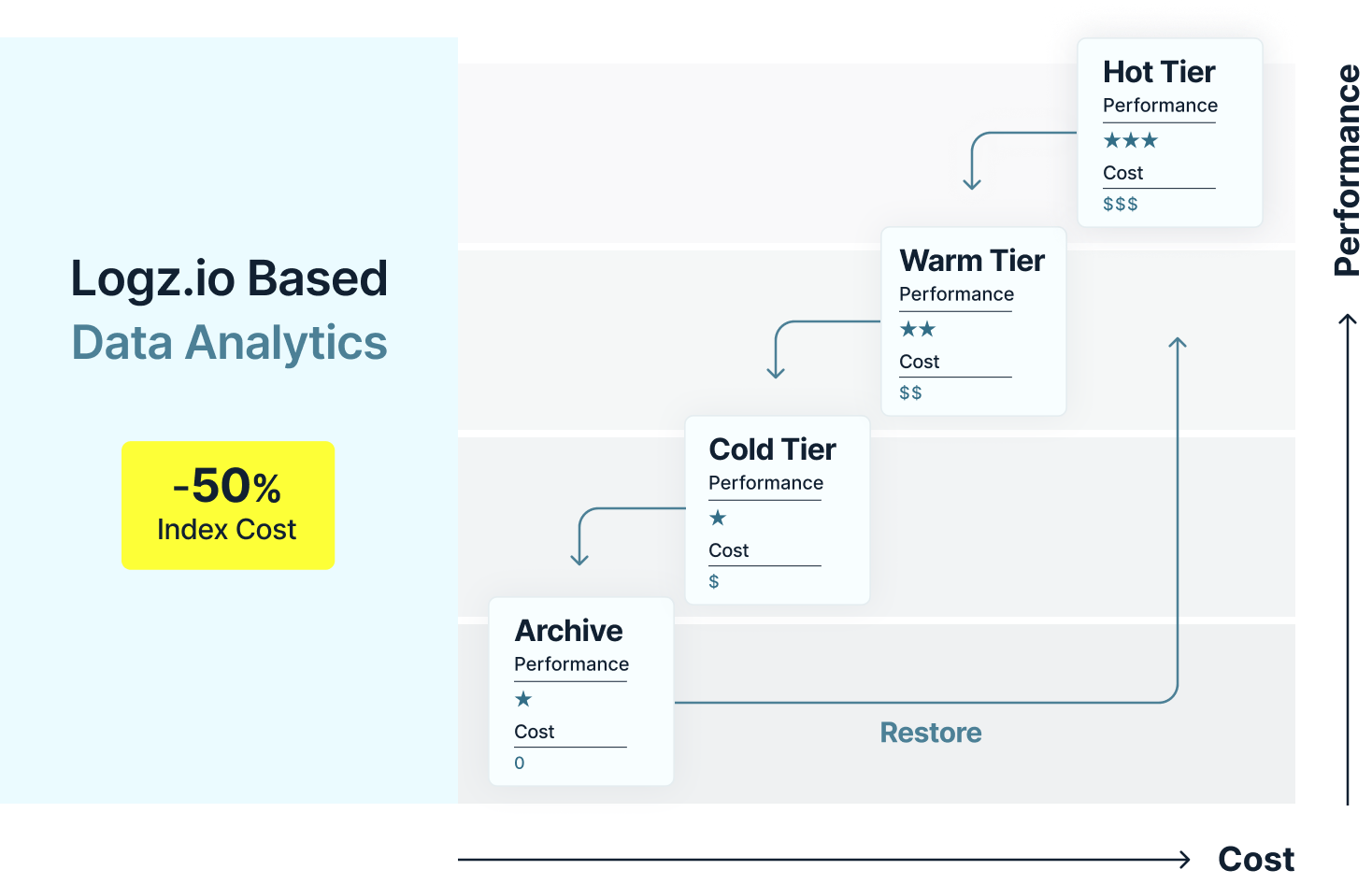1372x884 pixels.
Task: Click the "Cold Tier" card title
Action: [x=773, y=449]
